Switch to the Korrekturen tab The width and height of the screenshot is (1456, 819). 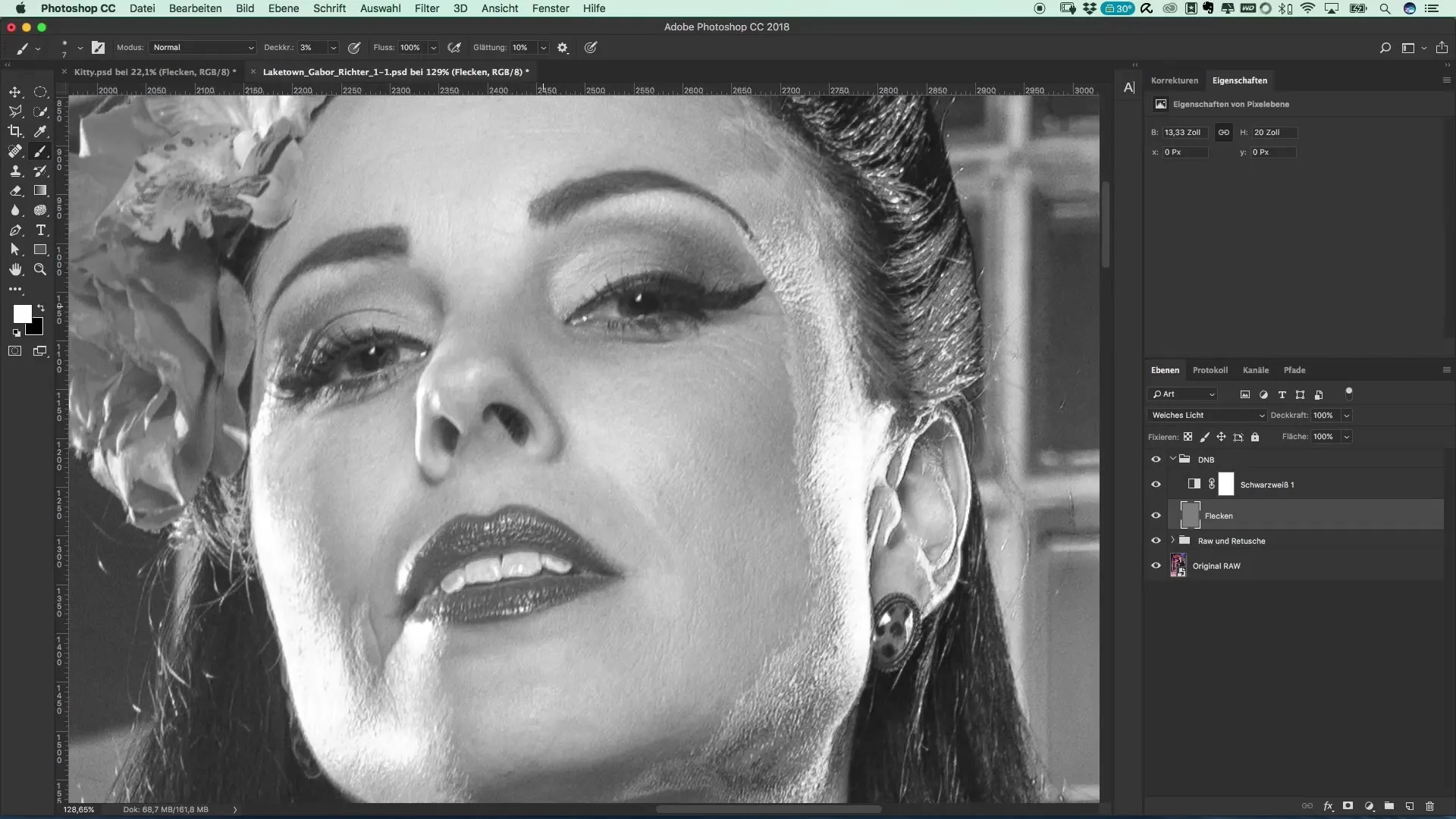(x=1175, y=80)
